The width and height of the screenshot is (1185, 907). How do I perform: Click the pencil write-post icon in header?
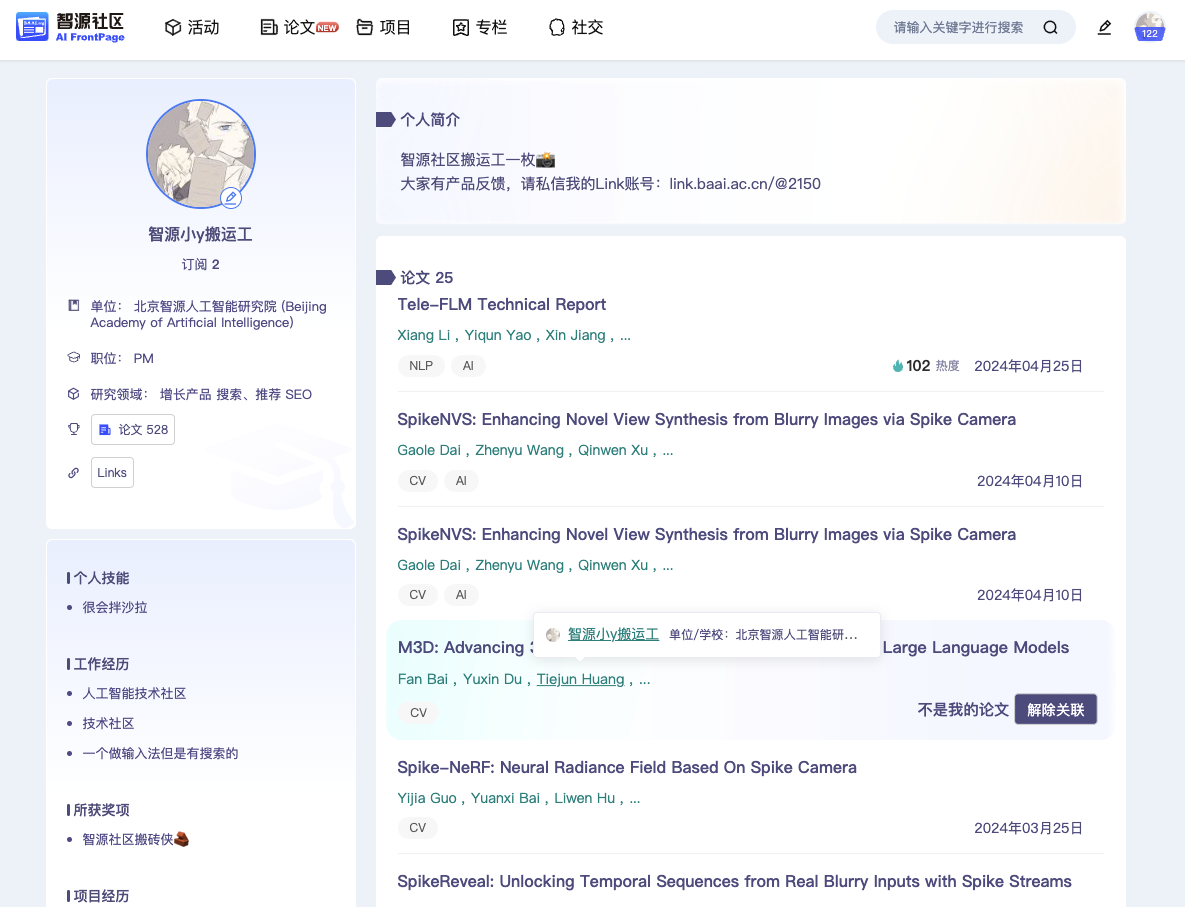pos(1104,28)
